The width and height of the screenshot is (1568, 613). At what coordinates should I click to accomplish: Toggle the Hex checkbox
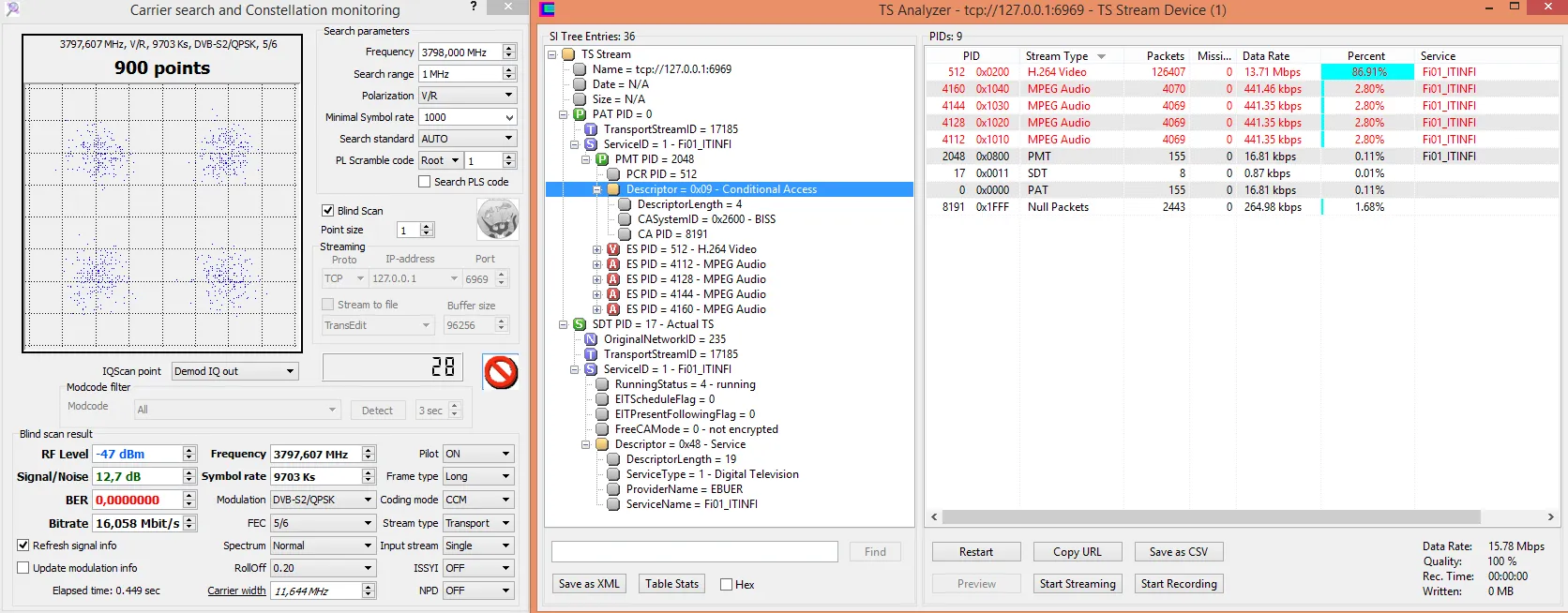(726, 585)
